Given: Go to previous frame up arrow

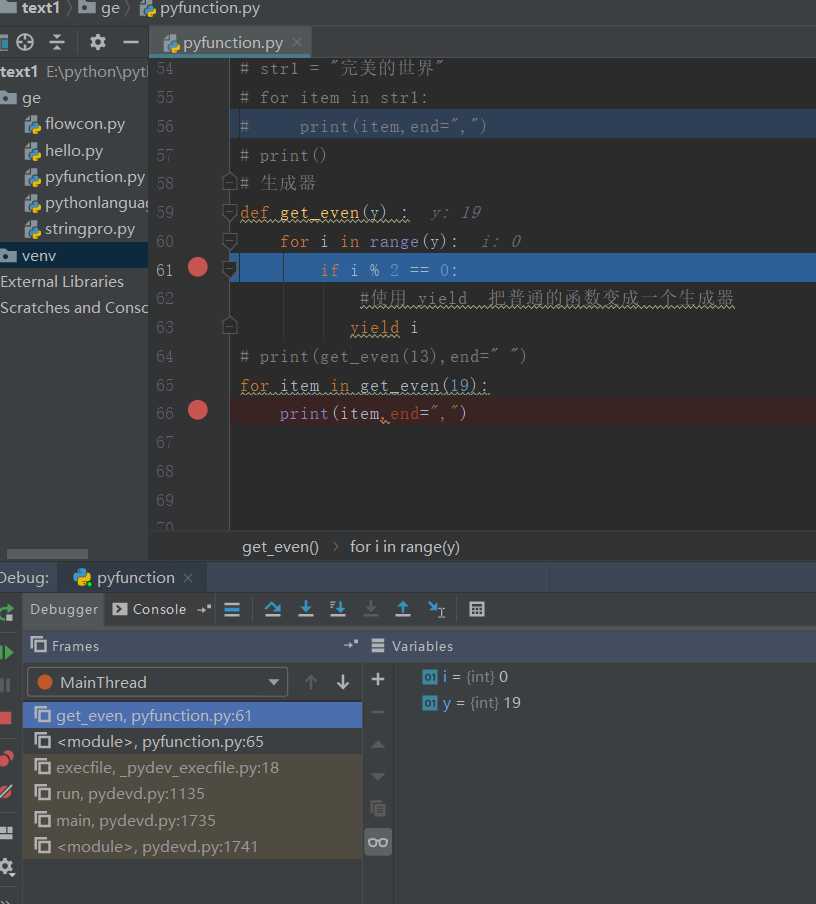Looking at the screenshot, I should pos(311,683).
